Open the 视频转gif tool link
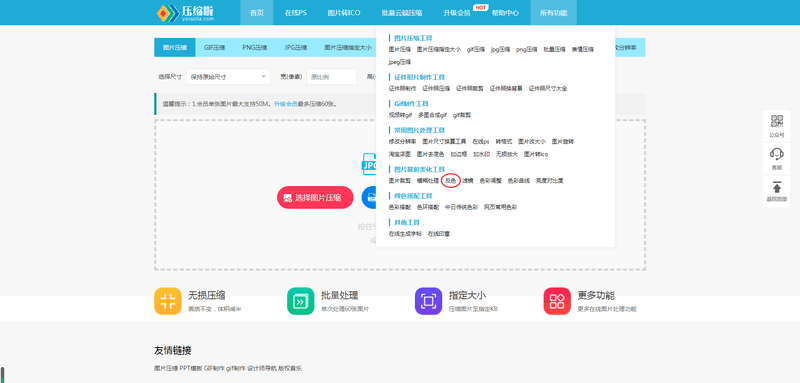The height and width of the screenshot is (383, 800). click(400, 115)
